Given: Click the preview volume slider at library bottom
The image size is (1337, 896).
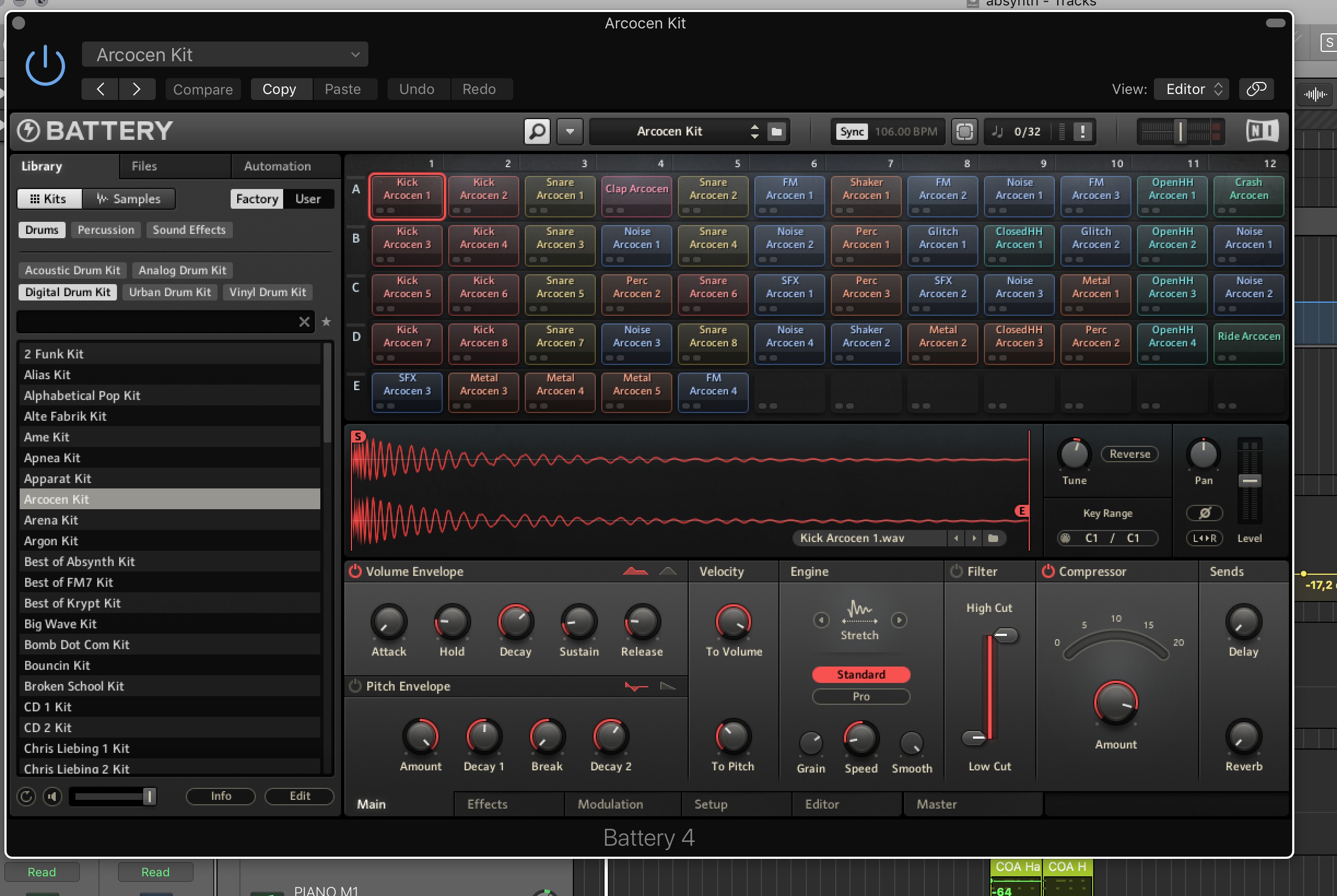Looking at the screenshot, I should (113, 796).
